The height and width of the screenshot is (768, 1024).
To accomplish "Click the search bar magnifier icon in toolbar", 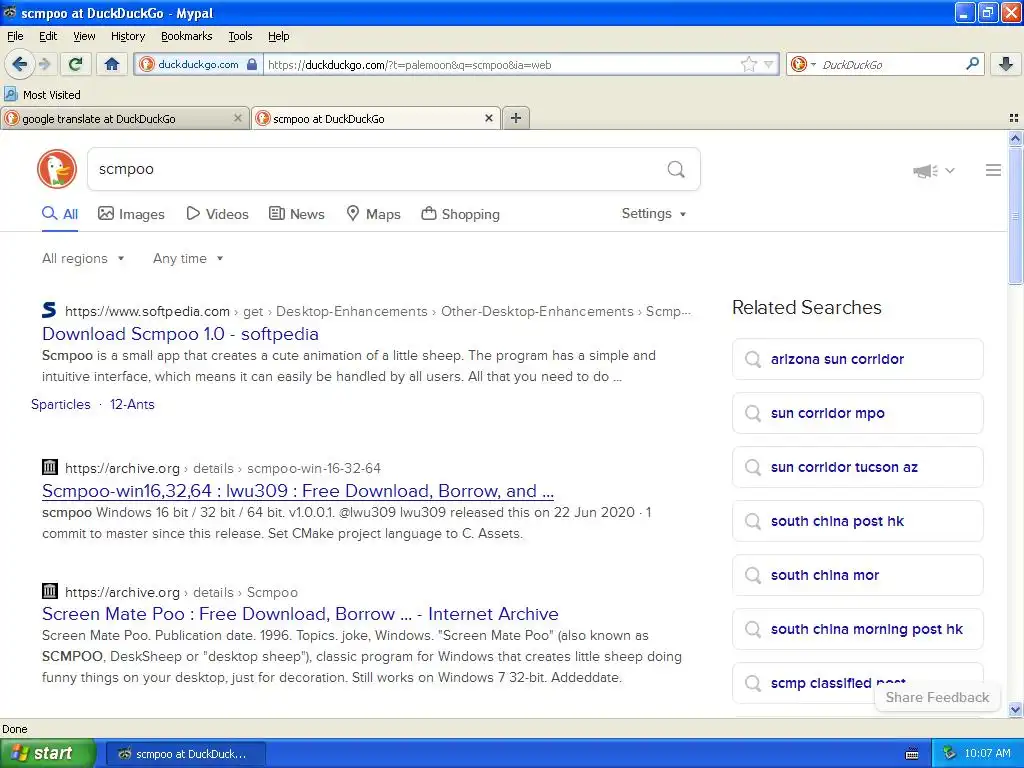I will (972, 64).
